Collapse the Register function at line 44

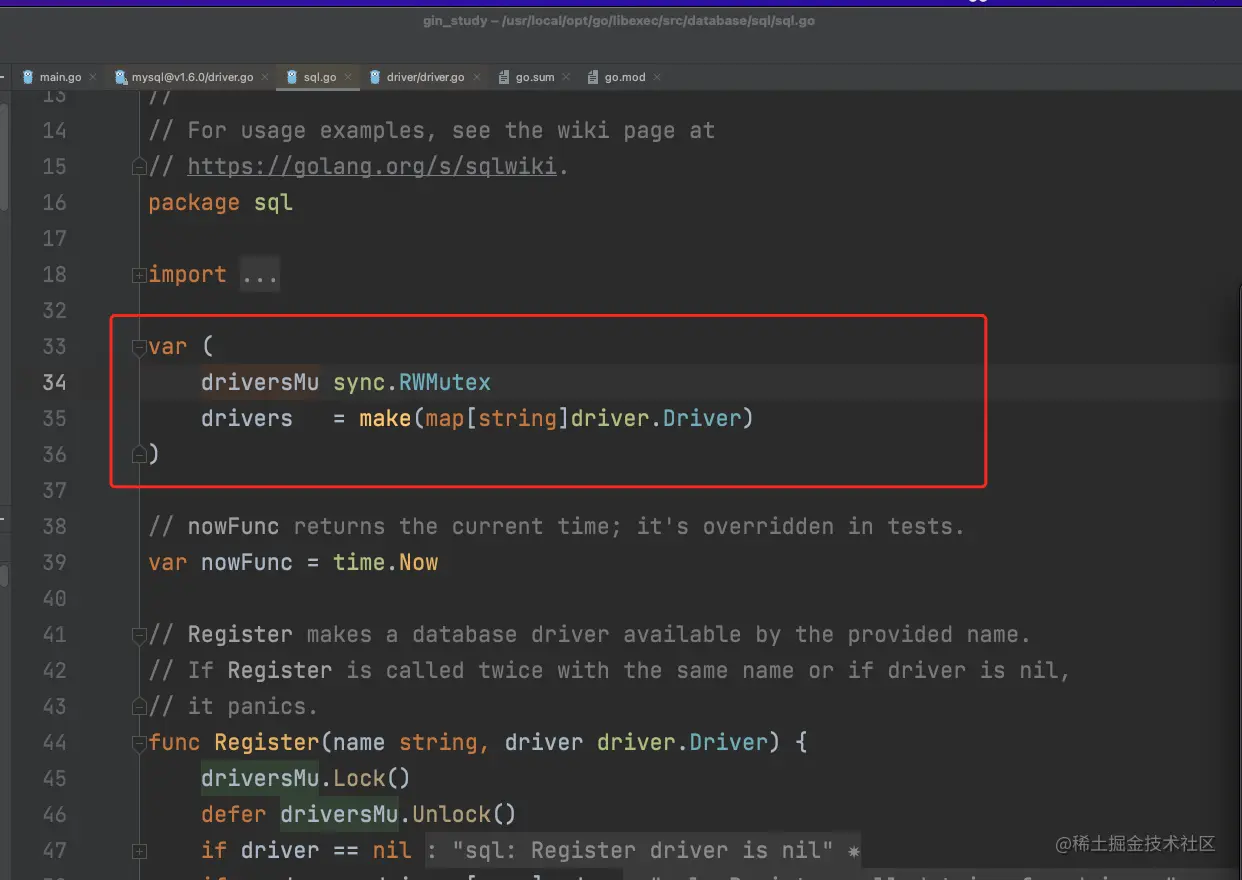point(139,743)
